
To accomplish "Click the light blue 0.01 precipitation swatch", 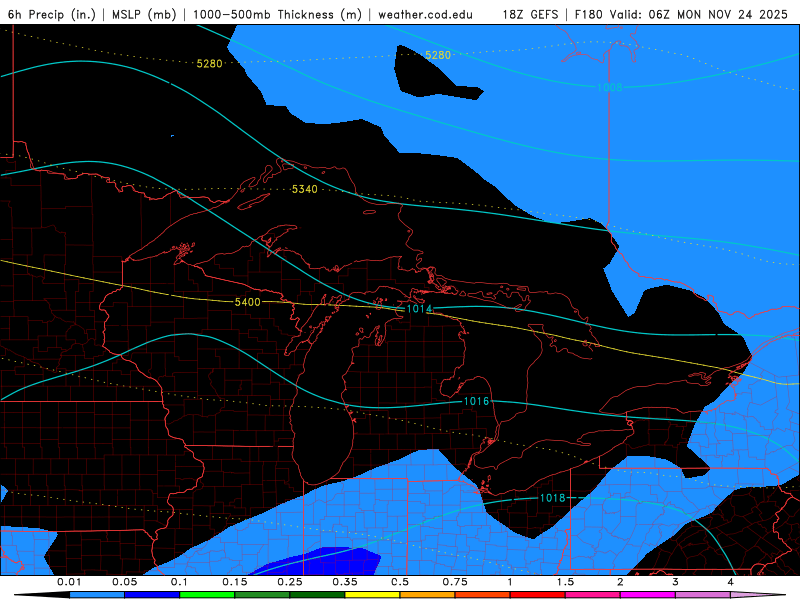I will click(97, 595).
